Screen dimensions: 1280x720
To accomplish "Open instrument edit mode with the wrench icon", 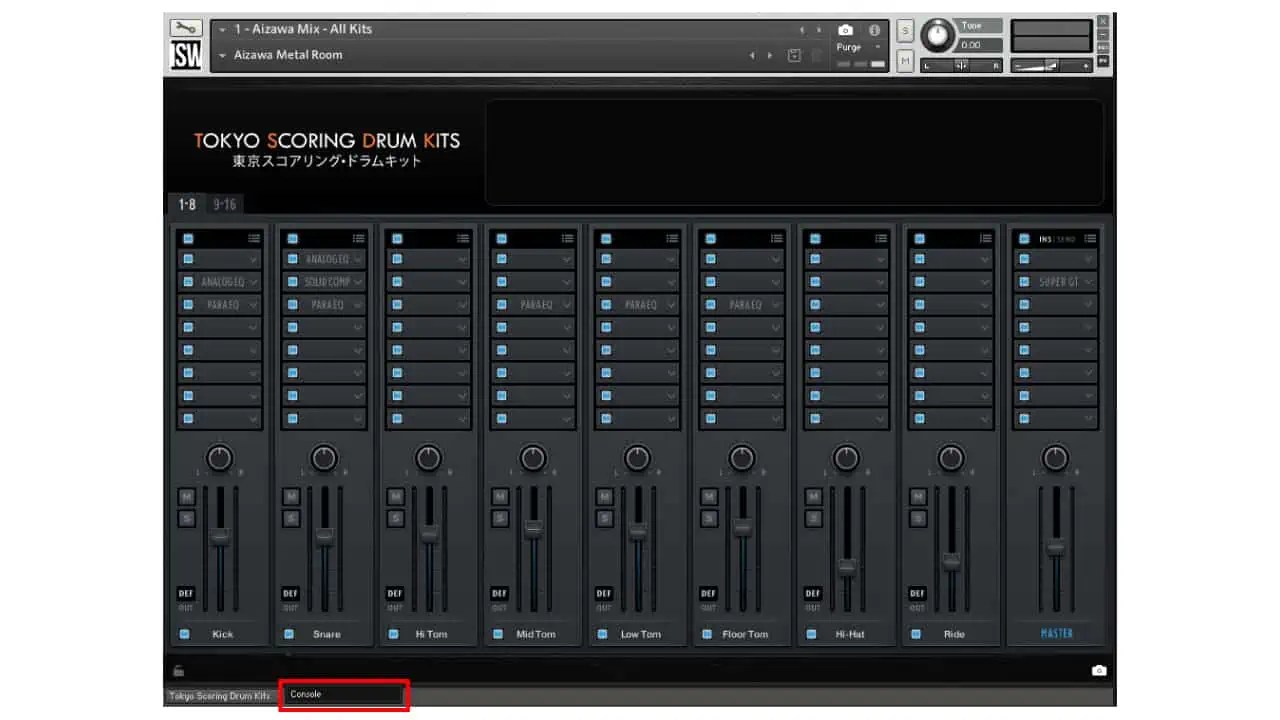I will point(186,28).
